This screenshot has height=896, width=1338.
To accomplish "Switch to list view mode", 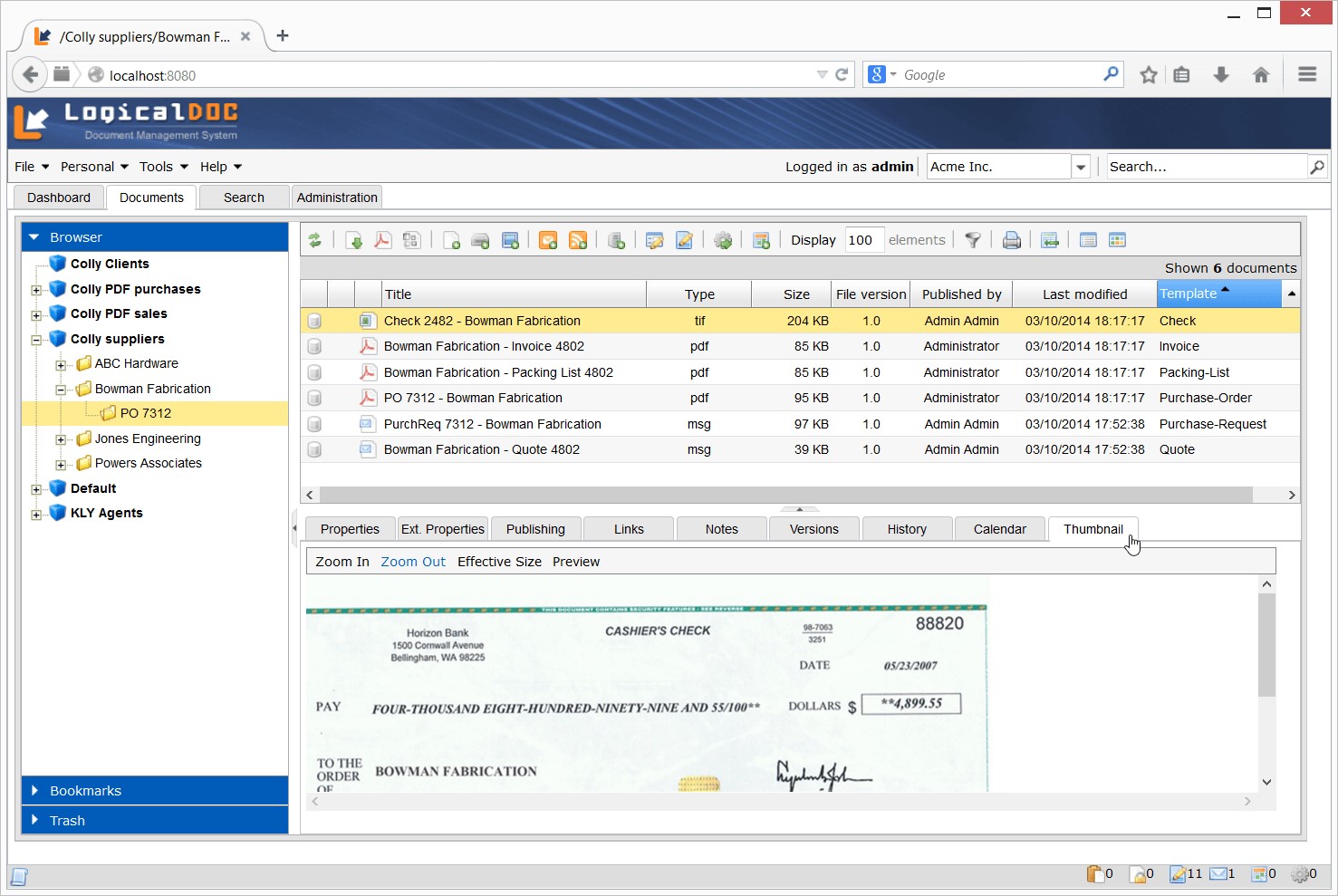I will [1088, 240].
